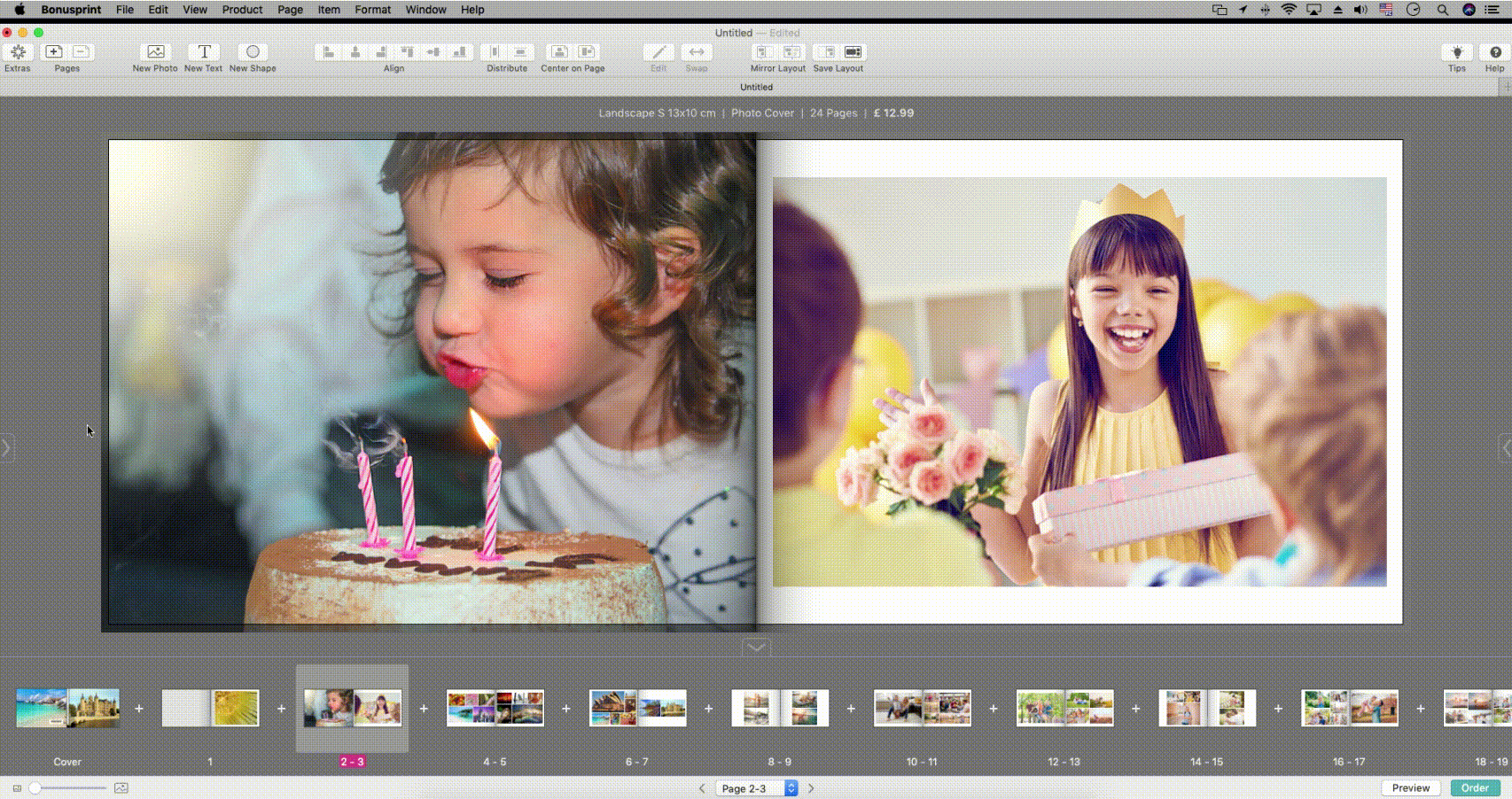The height and width of the screenshot is (799, 1512).
Task: Open the Help question mark button
Action: [1495, 52]
